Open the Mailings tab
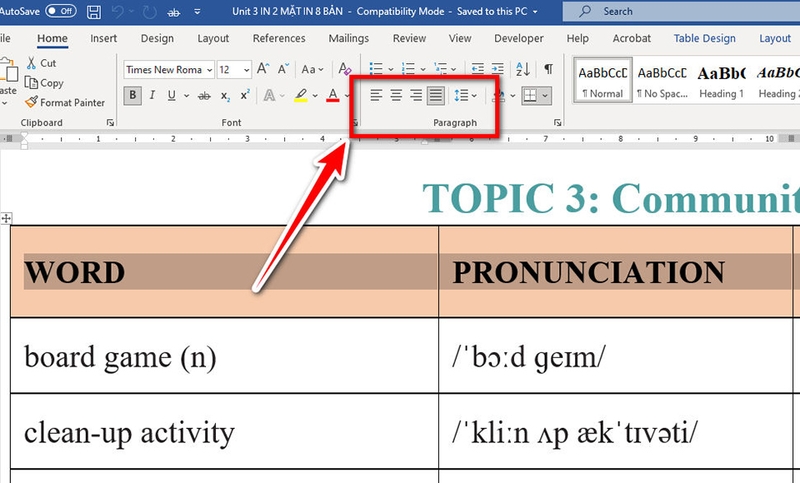 click(x=348, y=38)
